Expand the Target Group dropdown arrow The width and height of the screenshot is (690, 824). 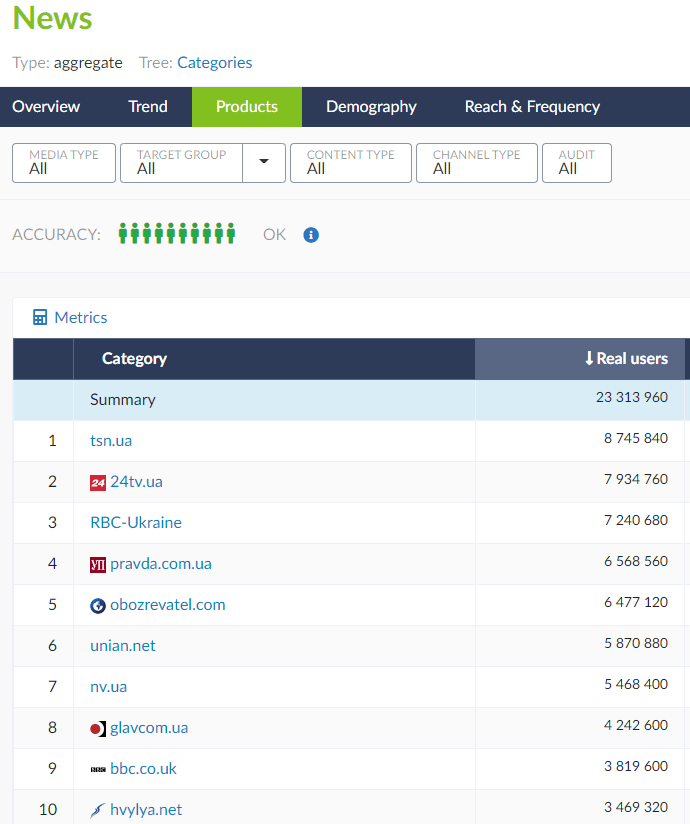pyautogui.click(x=264, y=163)
